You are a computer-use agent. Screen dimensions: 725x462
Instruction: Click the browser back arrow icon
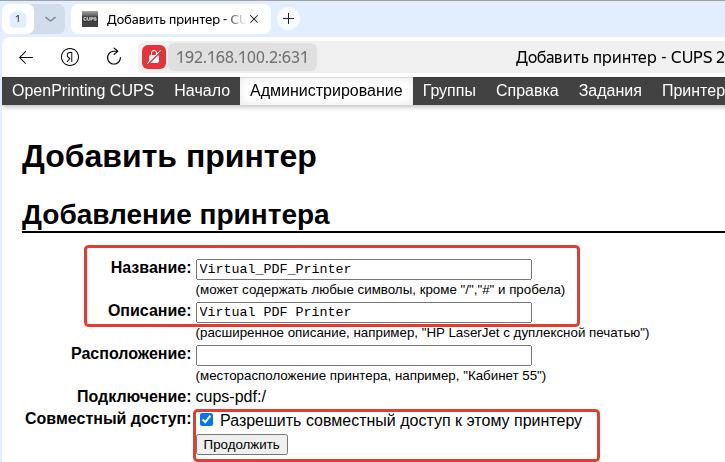(x=26, y=57)
